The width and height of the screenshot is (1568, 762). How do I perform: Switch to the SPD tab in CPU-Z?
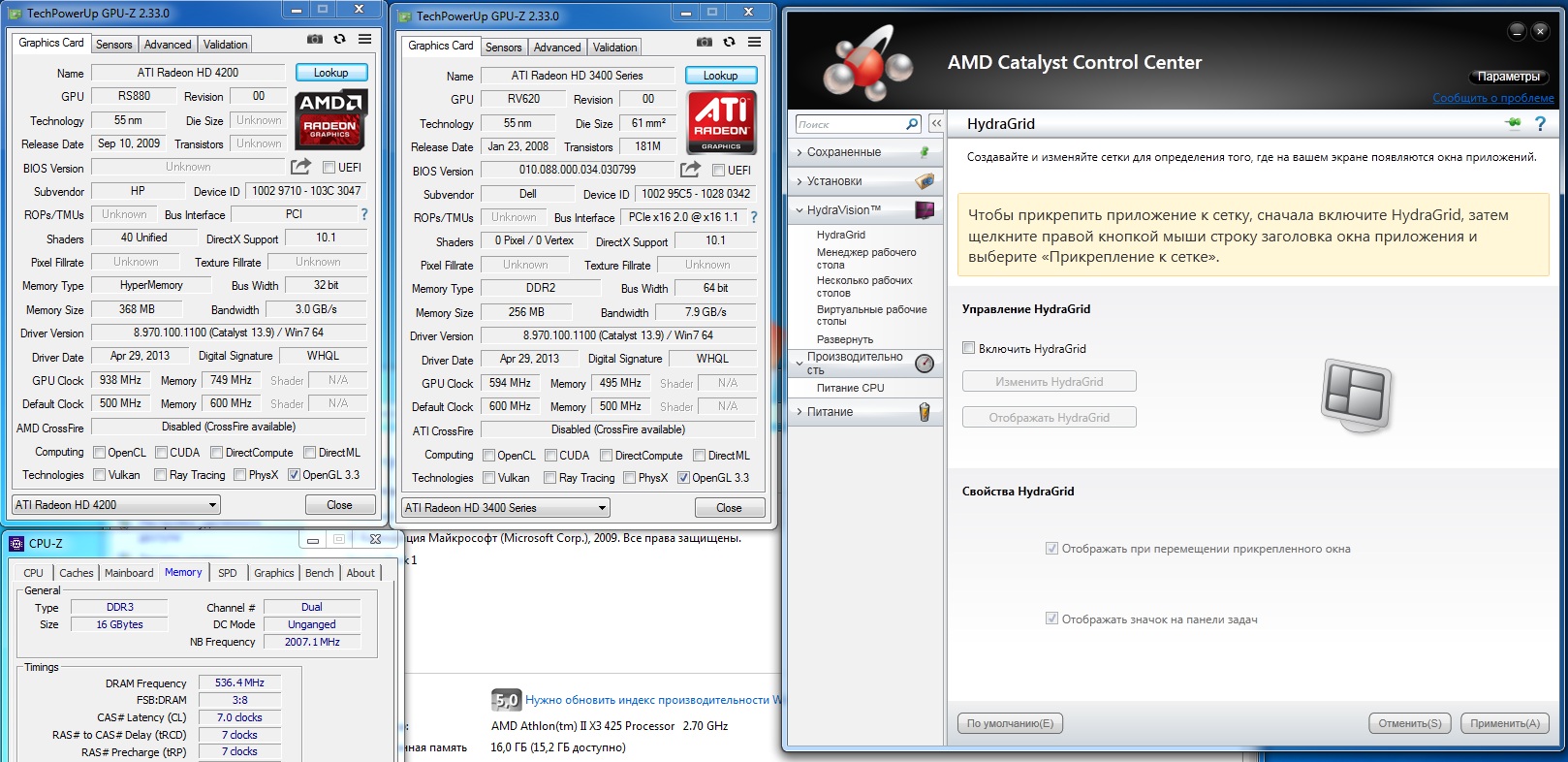pyautogui.click(x=228, y=573)
